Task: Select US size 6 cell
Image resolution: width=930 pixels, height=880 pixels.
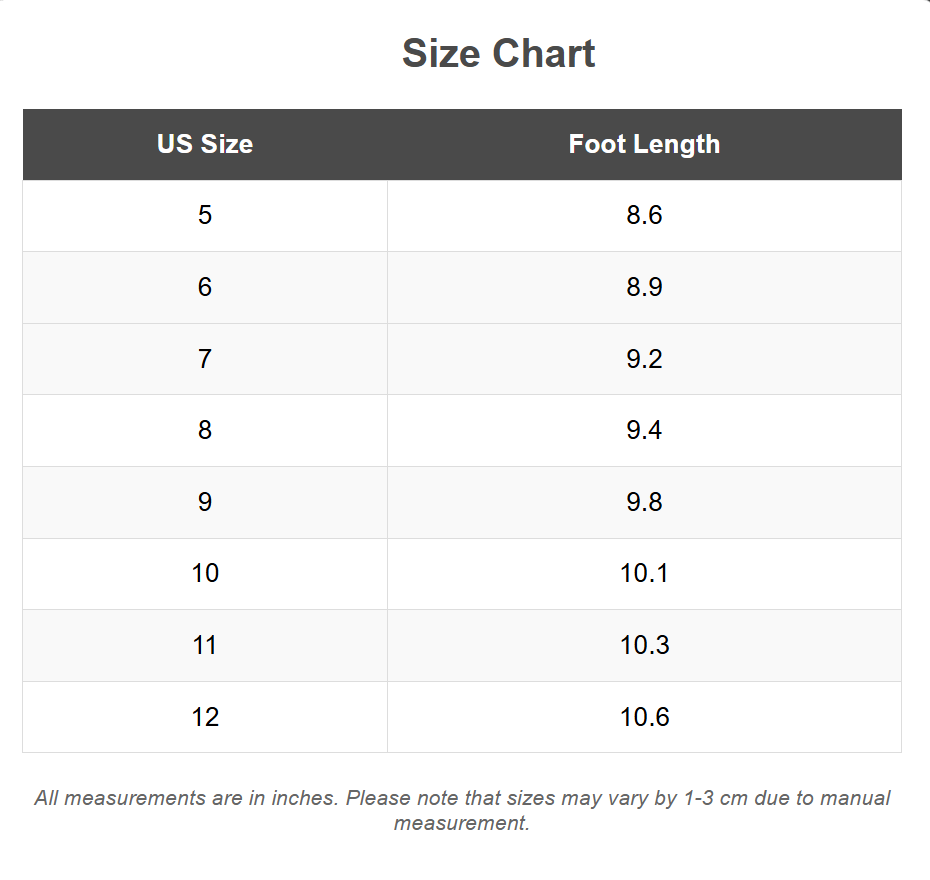Action: click(x=205, y=287)
